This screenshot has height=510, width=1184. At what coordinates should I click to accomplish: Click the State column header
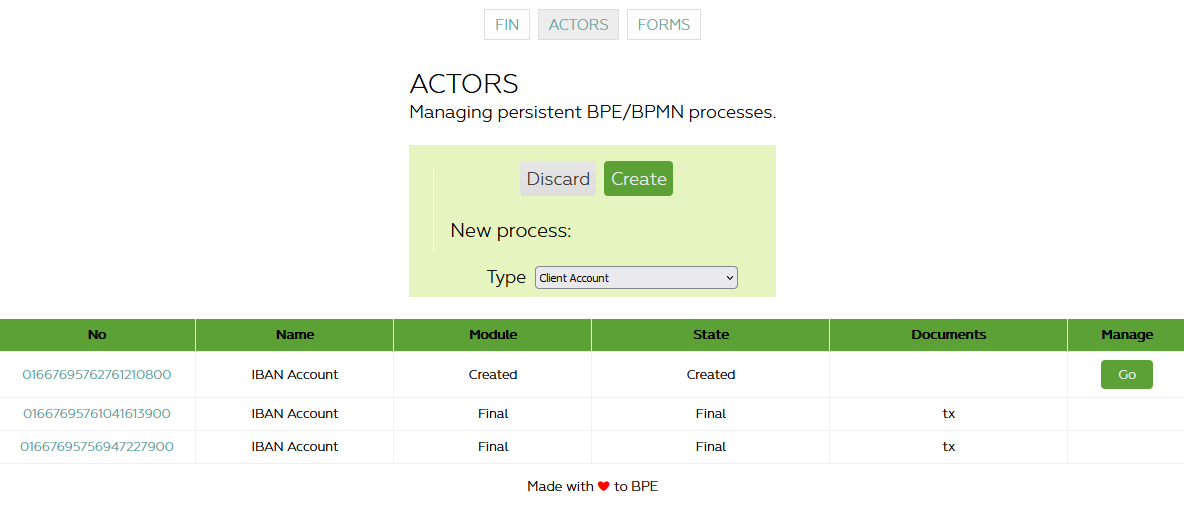coord(711,335)
